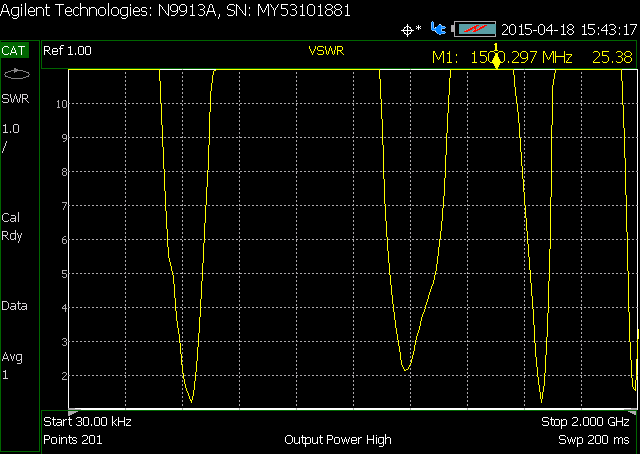Viewport: 640px width, 454px height.
Task: Click the Output Power High setting
Action: point(338,440)
